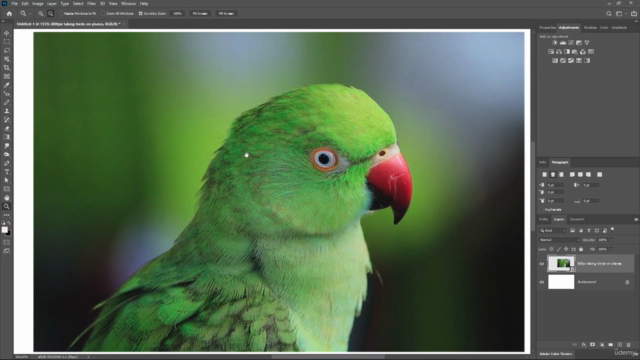640x360 pixels.
Task: Click the Fit Screen button
Action: [x=200, y=13]
